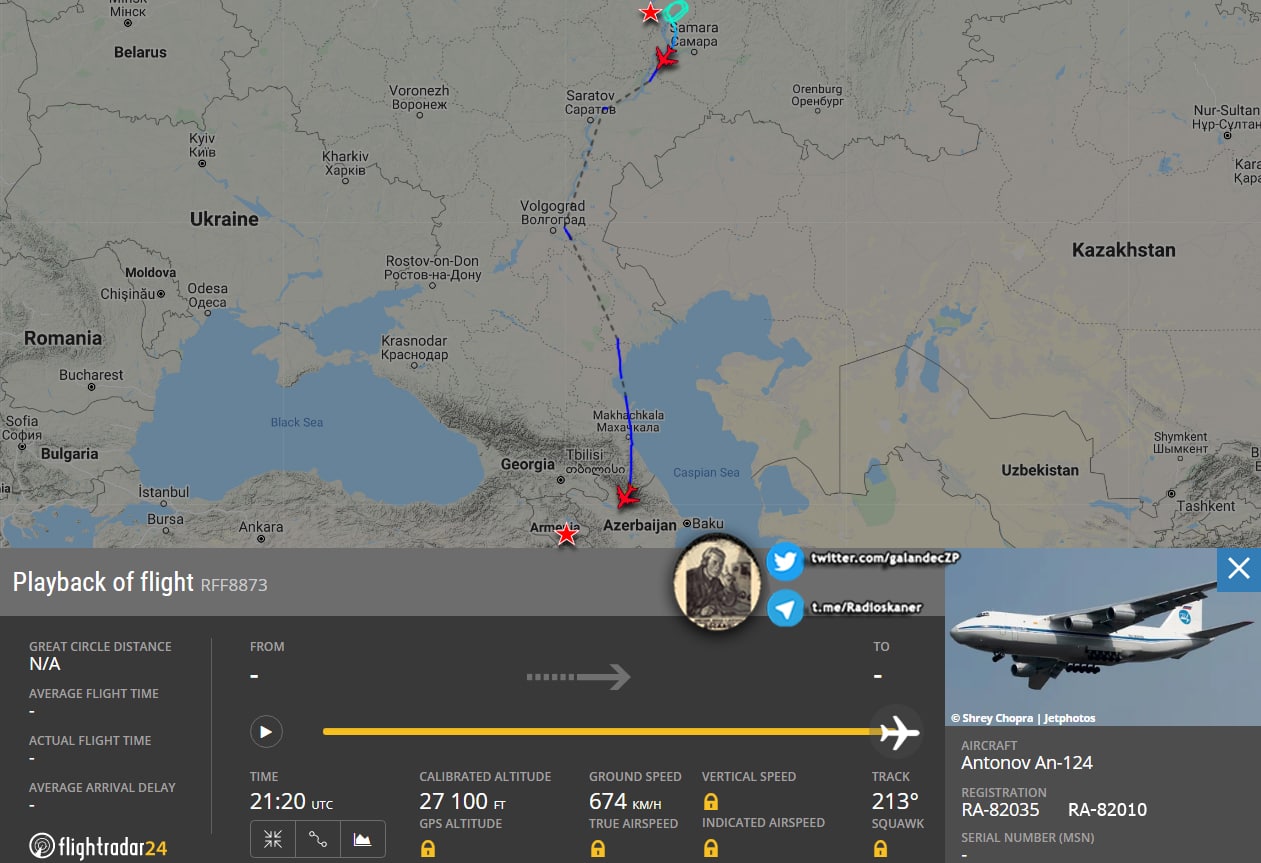Click the round portrait avatar image

[718, 585]
